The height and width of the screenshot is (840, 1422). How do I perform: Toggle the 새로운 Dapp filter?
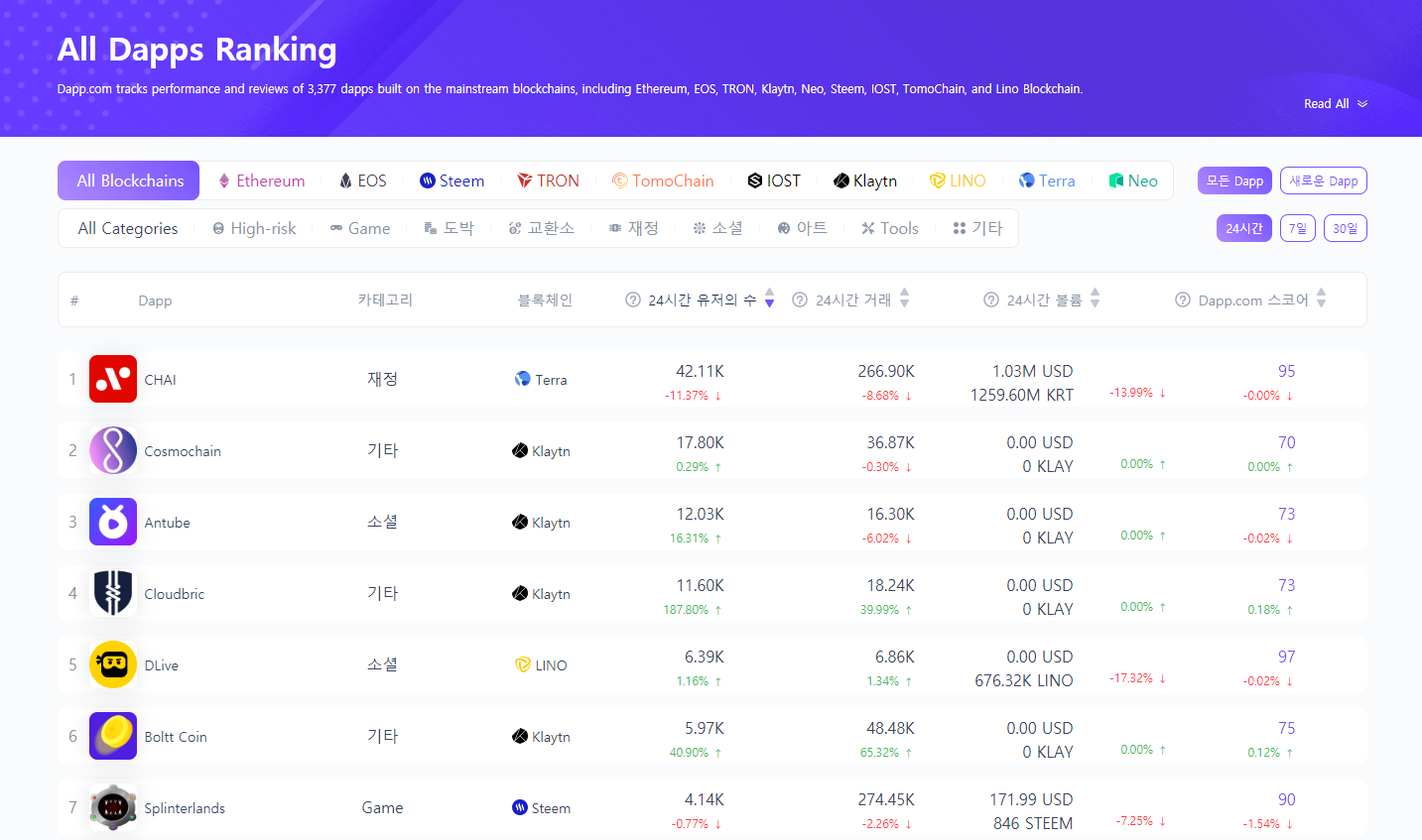tap(1324, 180)
